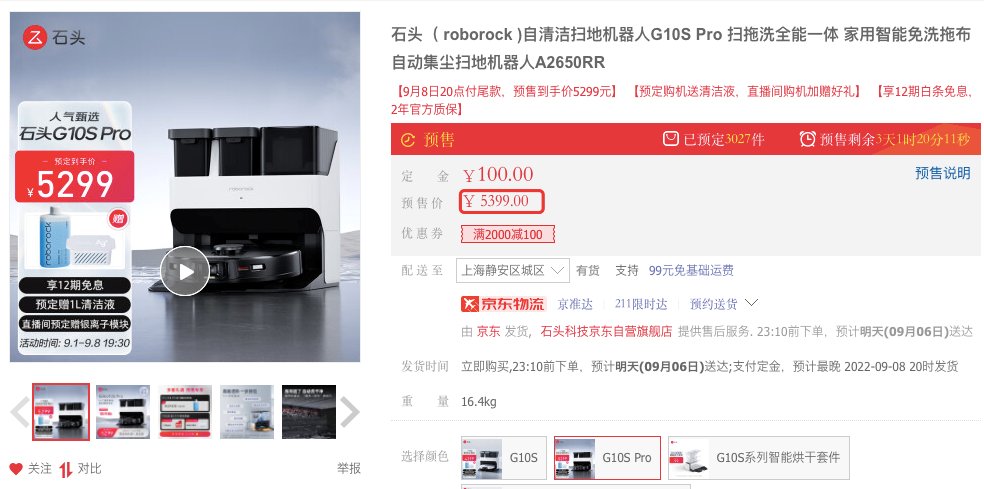Screen dimensions: 984x489
Task: Play the product video on main image
Action: (184, 271)
